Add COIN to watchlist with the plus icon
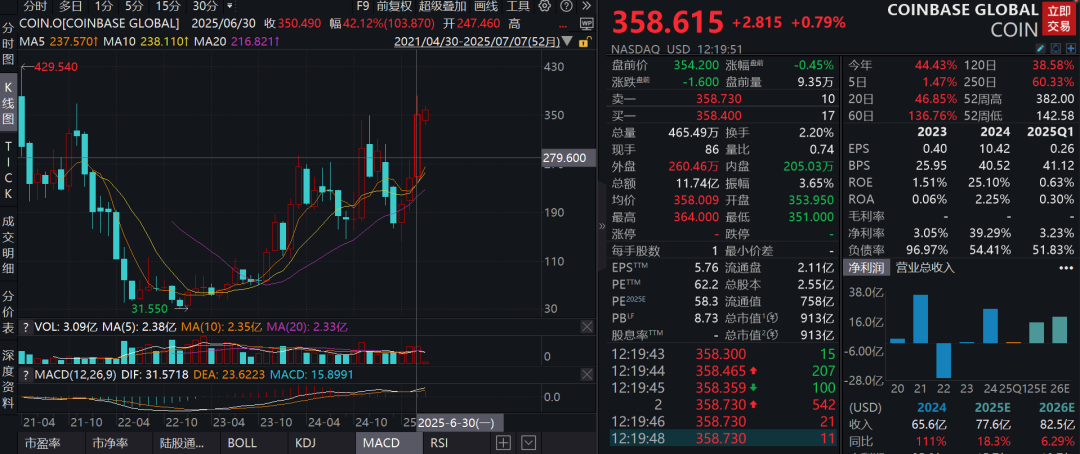1080x454 pixels. coord(1070,48)
